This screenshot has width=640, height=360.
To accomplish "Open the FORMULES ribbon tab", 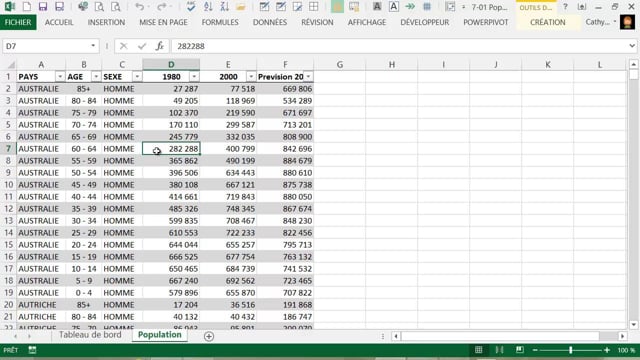I will tap(220, 22).
